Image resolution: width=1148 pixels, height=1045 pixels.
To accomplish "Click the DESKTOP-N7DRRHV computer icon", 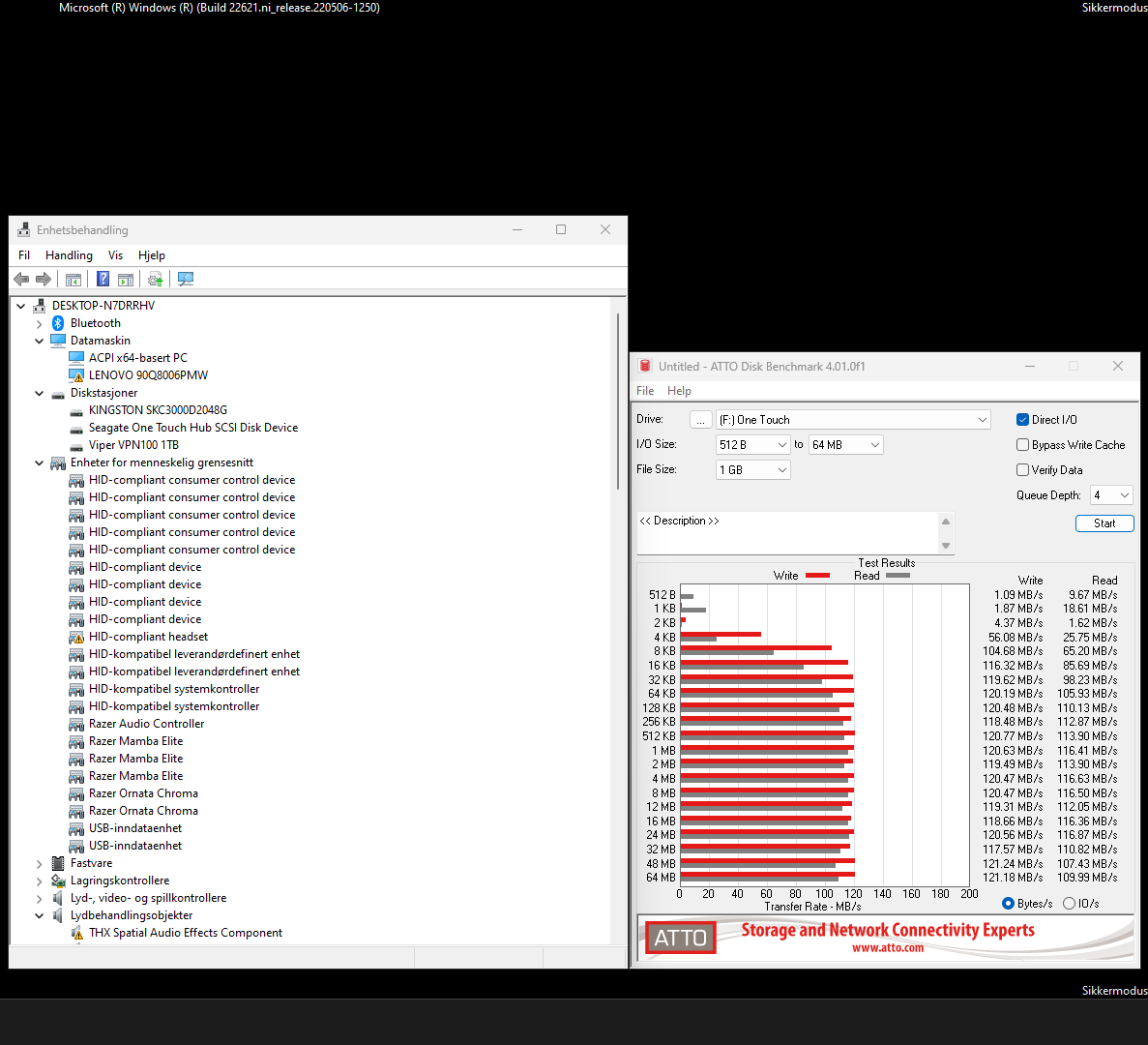I will click(x=39, y=306).
